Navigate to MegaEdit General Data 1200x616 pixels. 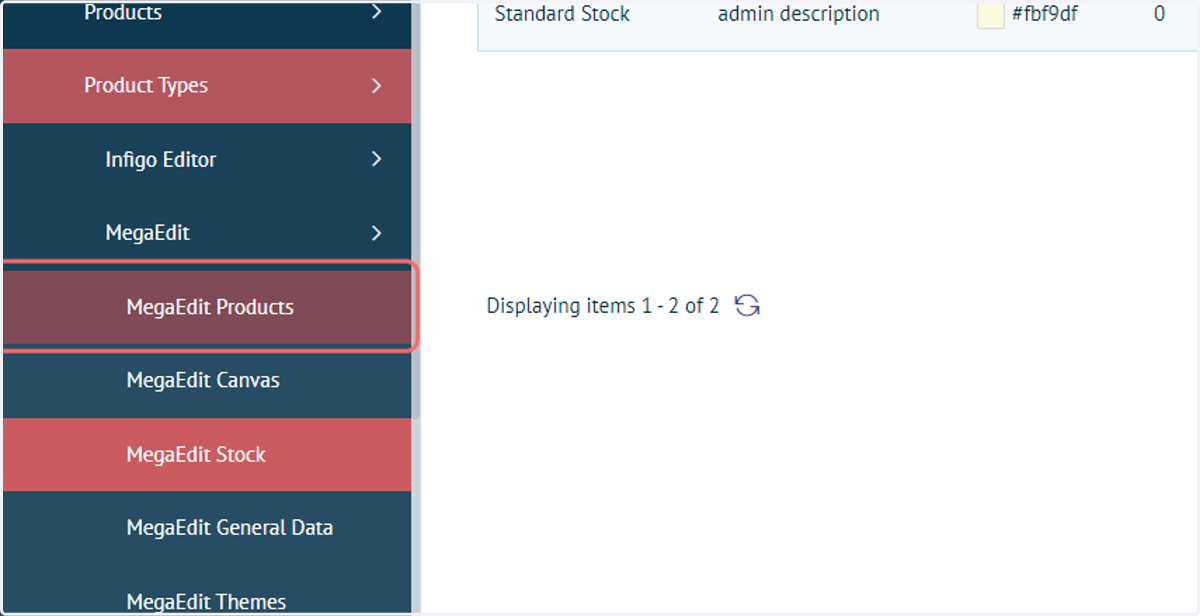pos(207,528)
